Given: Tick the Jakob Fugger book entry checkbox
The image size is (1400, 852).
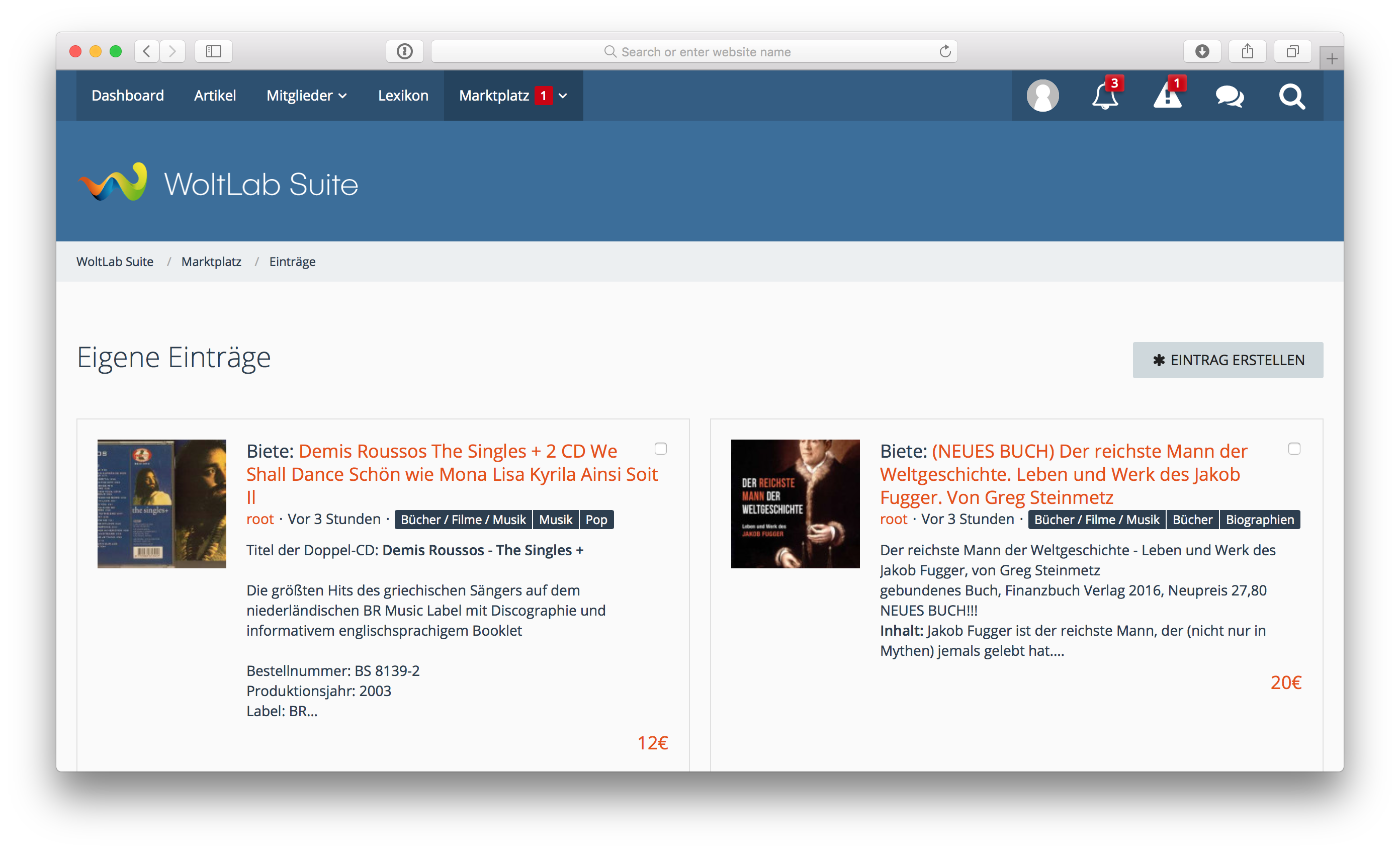Looking at the screenshot, I should pyautogui.click(x=1294, y=449).
